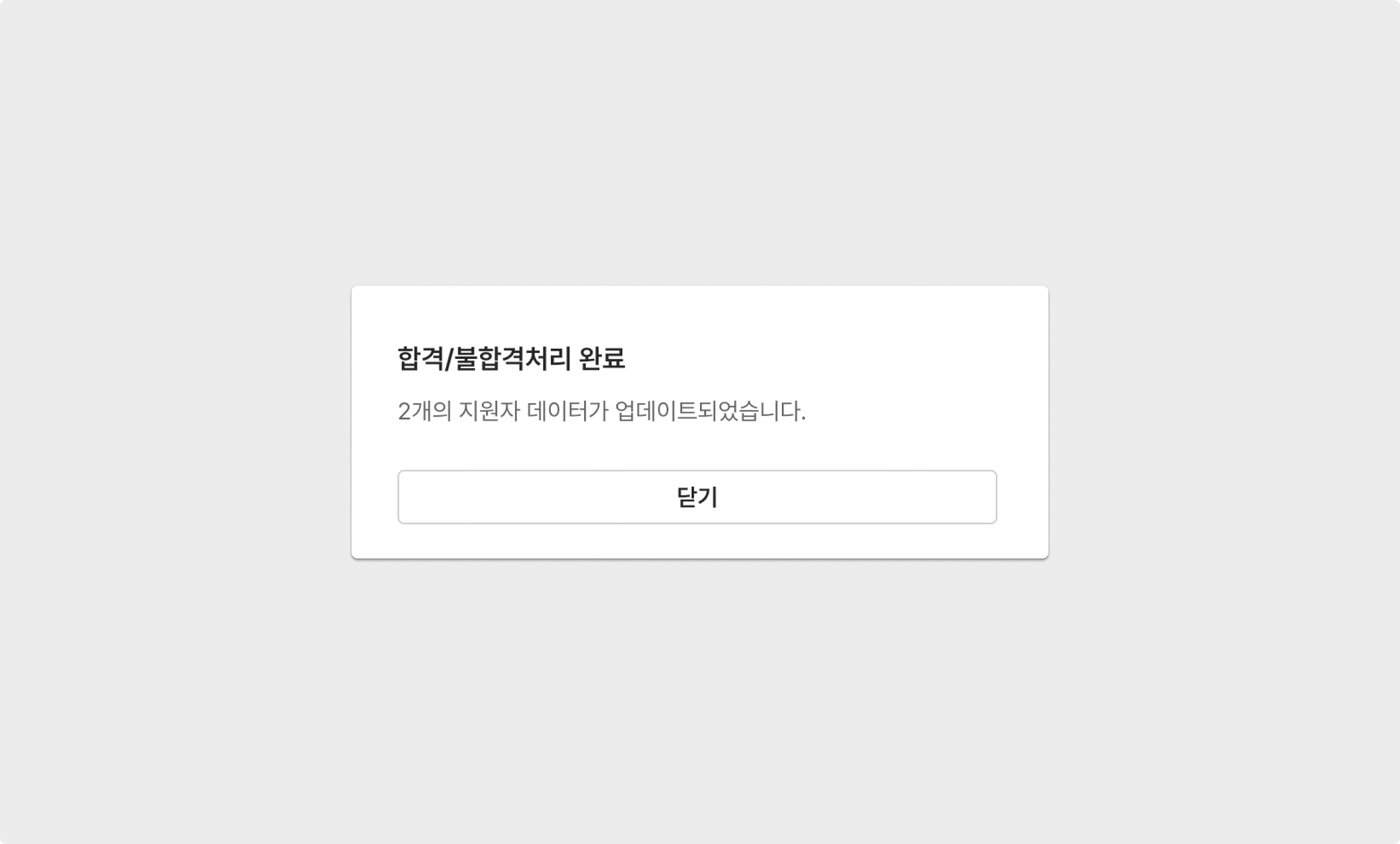Click the dimmed area above the dialog
The width and height of the screenshot is (1400, 844).
pos(700,142)
